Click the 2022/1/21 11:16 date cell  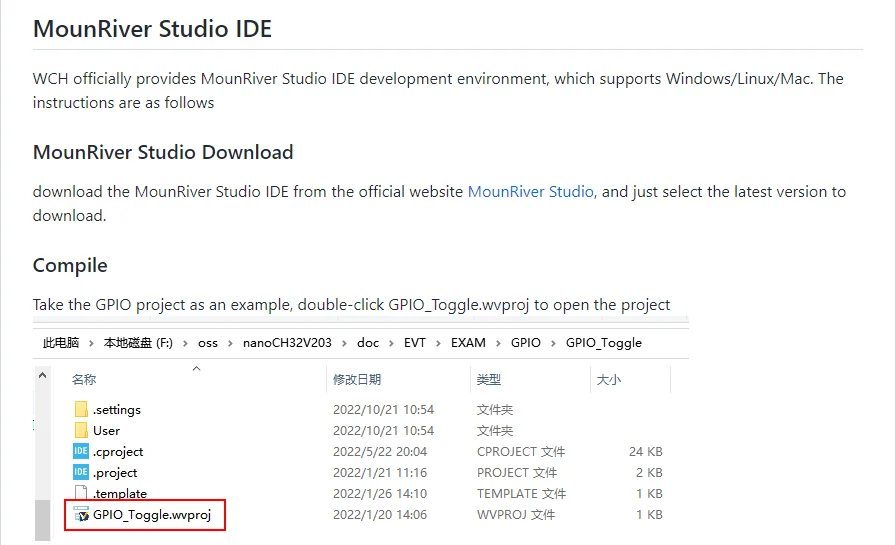(x=380, y=473)
